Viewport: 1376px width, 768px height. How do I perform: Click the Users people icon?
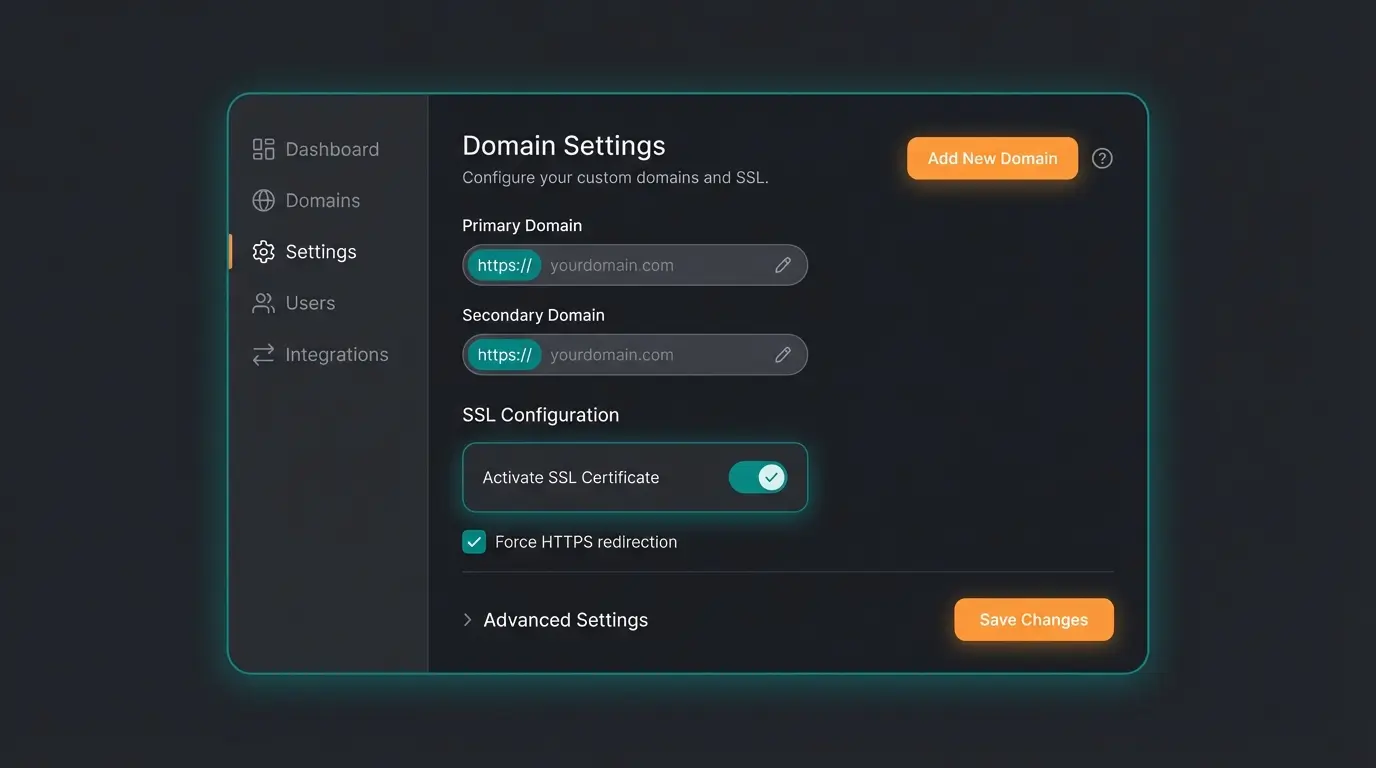[263, 302]
